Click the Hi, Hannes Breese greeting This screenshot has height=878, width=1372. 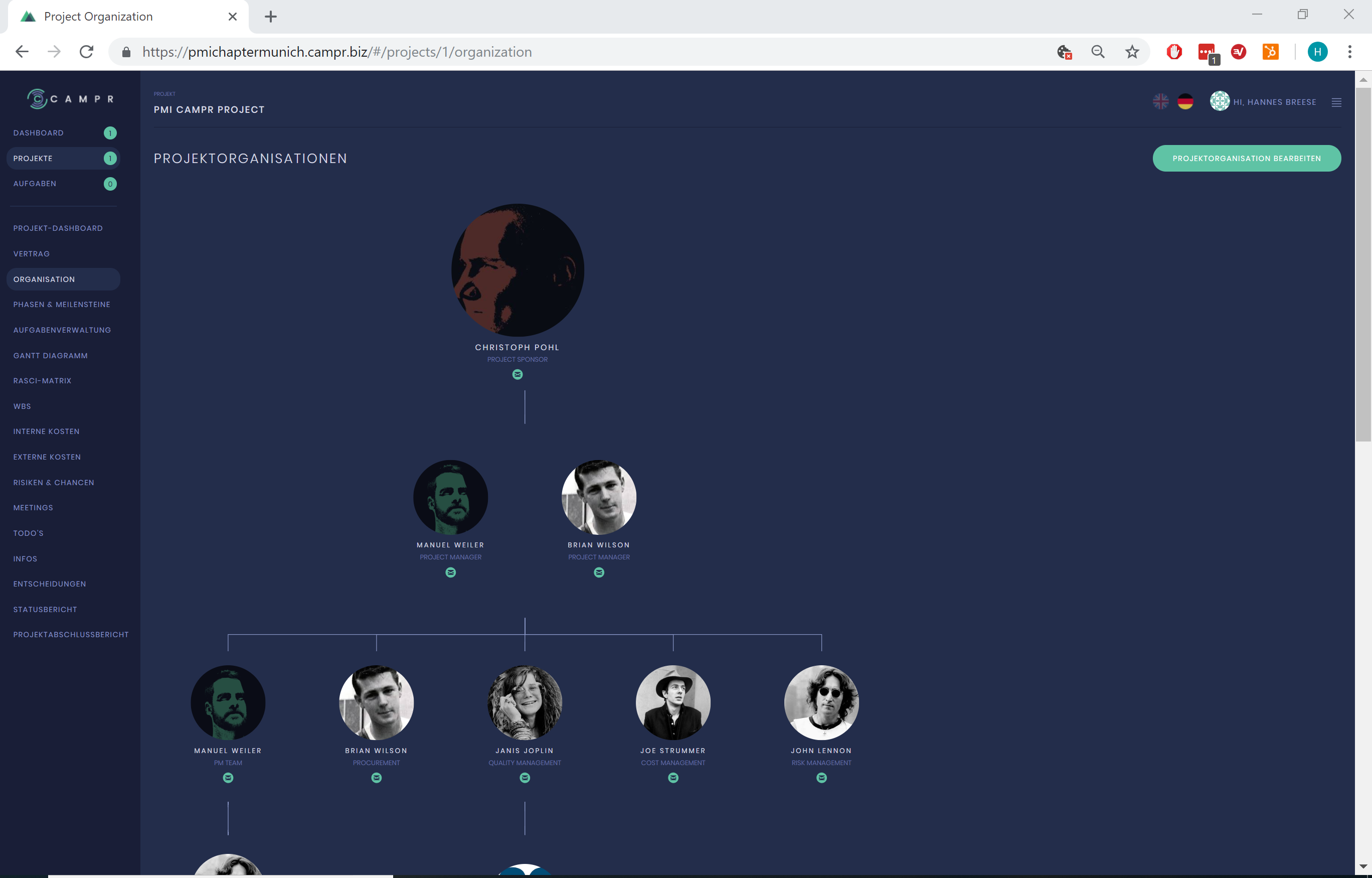click(1275, 102)
